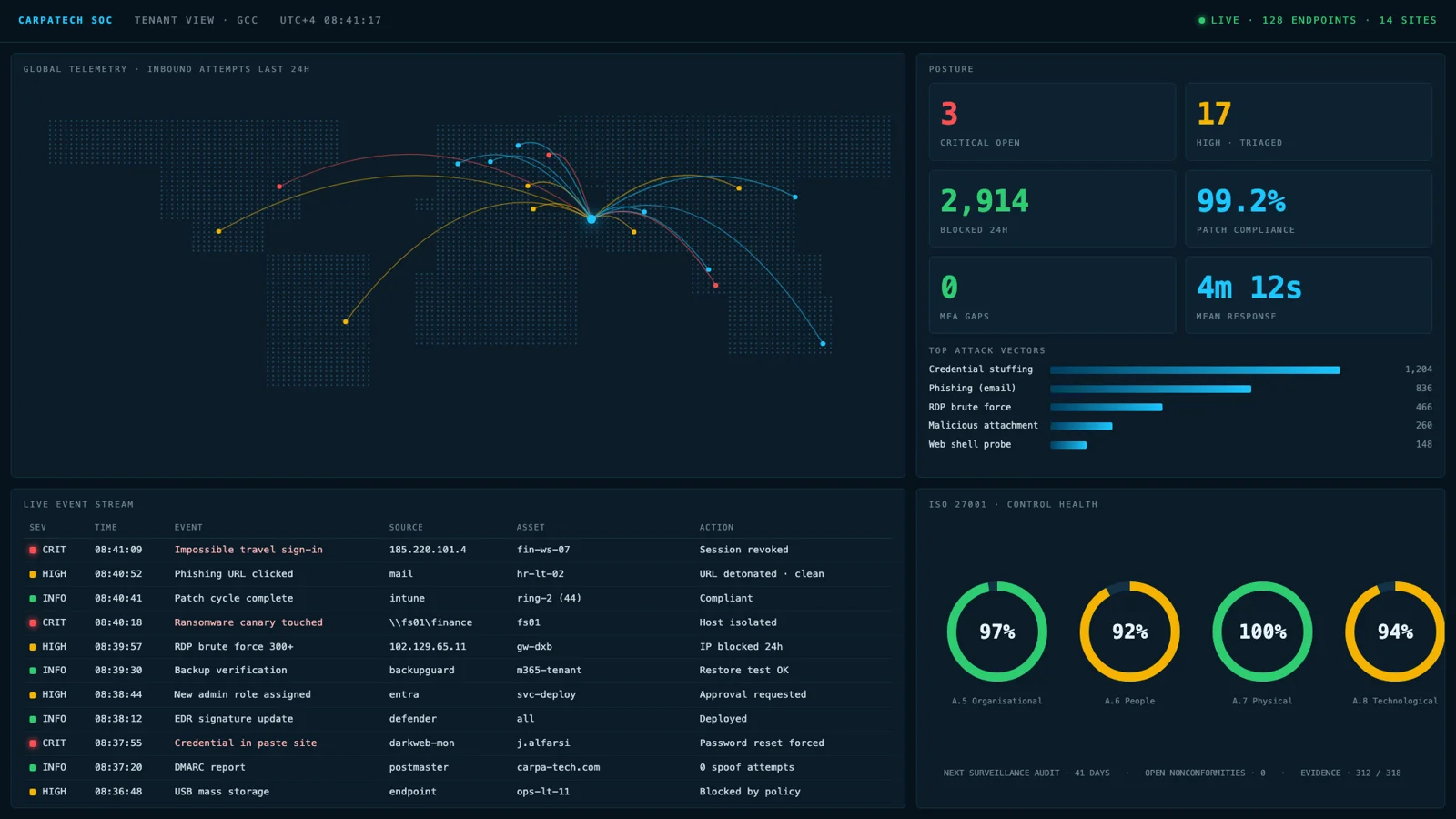Click the yellow severity dot for RDP brute force 300+
Image resolution: width=1456 pixels, height=819 pixels.
(x=33, y=647)
